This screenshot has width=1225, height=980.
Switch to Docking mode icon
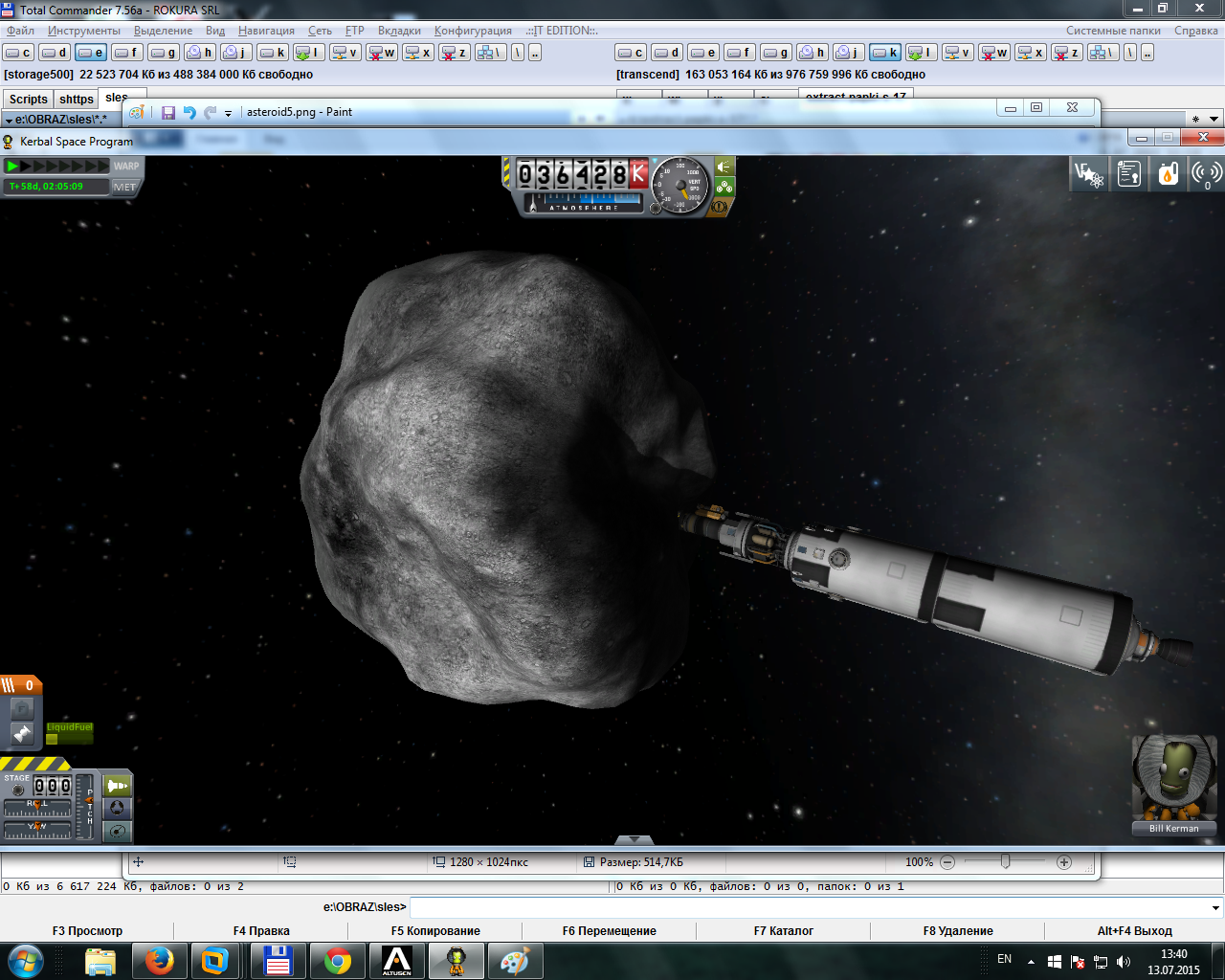[x=117, y=809]
